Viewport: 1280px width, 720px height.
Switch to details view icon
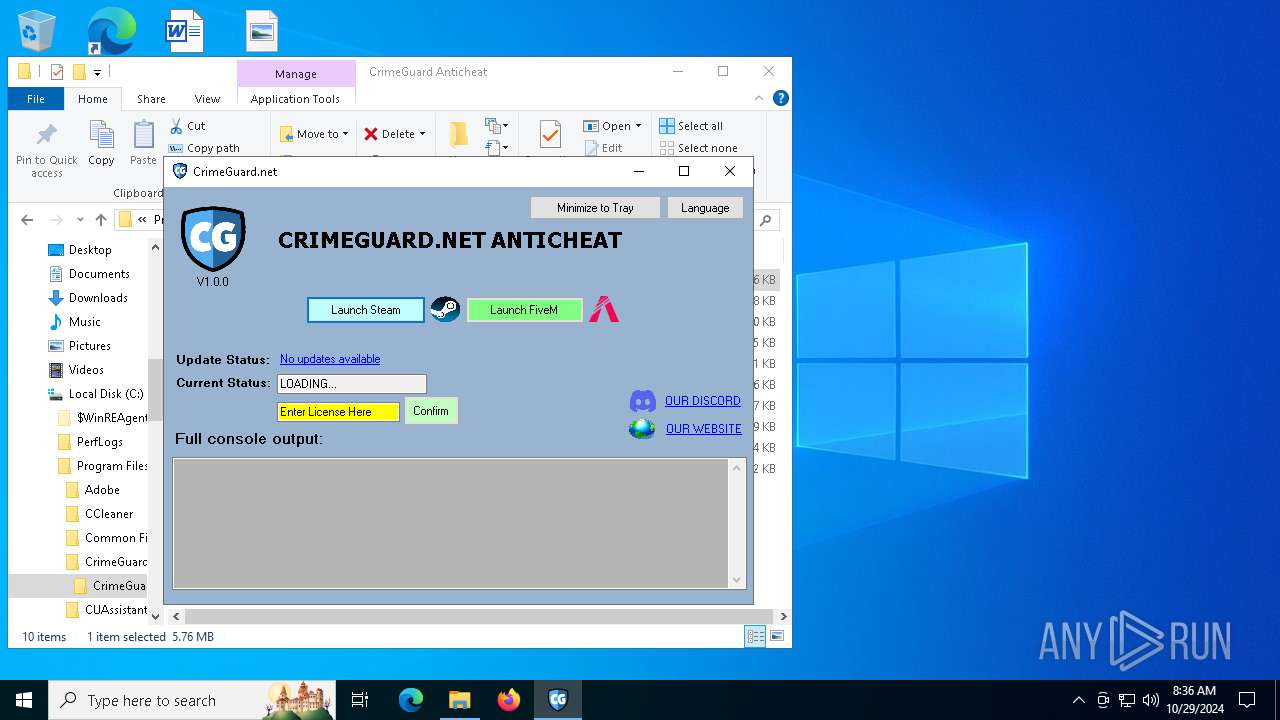(755, 637)
